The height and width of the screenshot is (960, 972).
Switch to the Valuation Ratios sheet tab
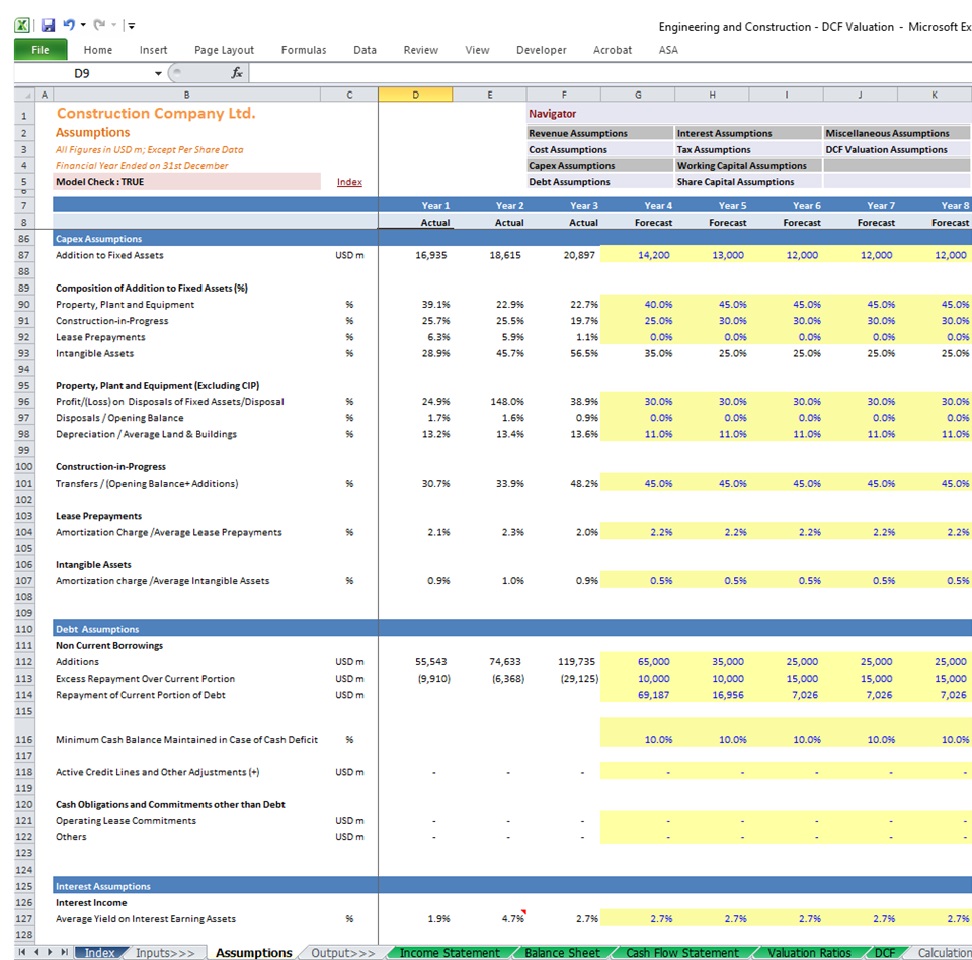[809, 953]
